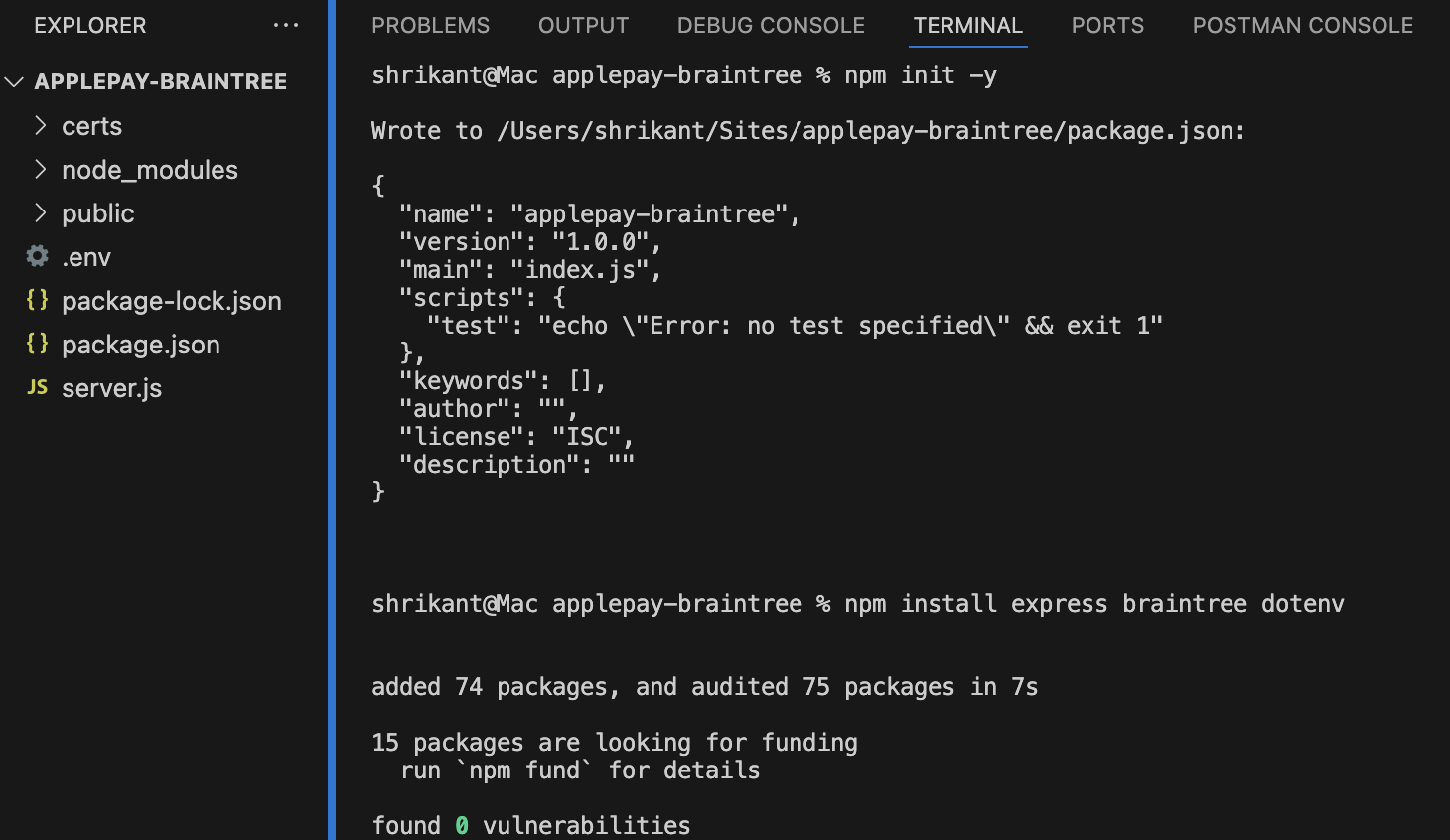Click the gear icon beside .env
This screenshot has width=1450, height=840.
38,256
